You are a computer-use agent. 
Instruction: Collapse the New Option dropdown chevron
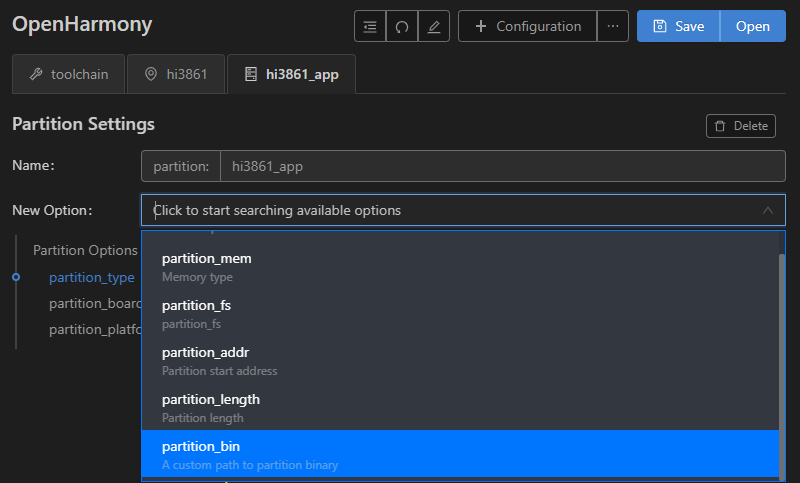(767, 210)
